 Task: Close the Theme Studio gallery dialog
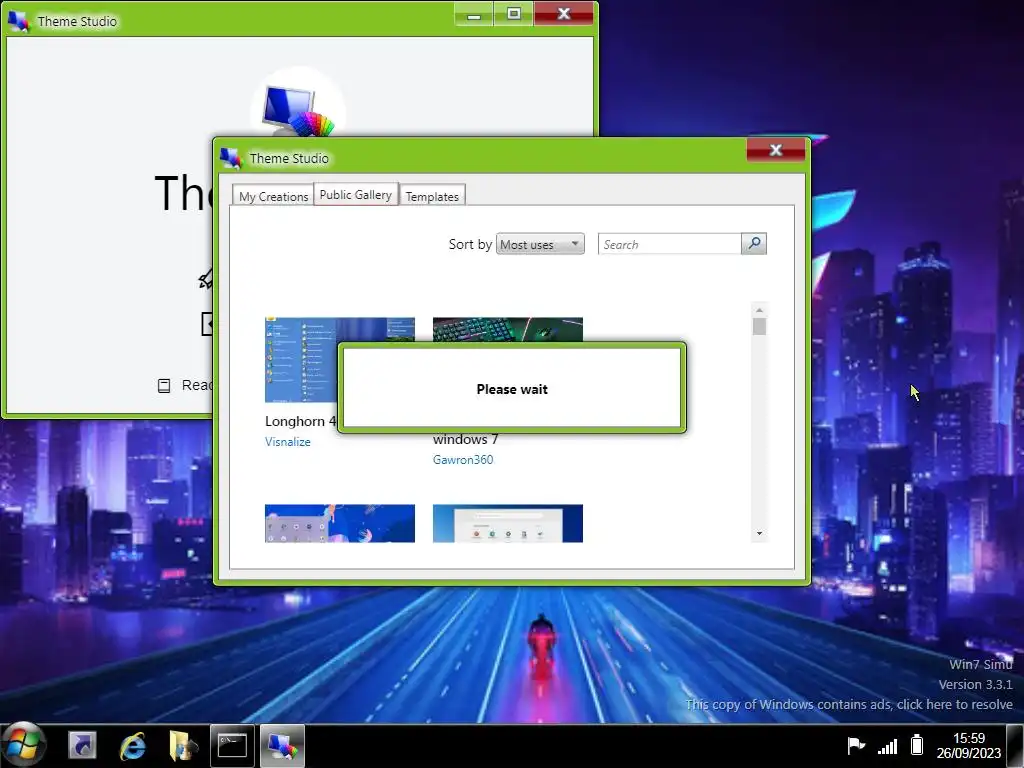775,150
